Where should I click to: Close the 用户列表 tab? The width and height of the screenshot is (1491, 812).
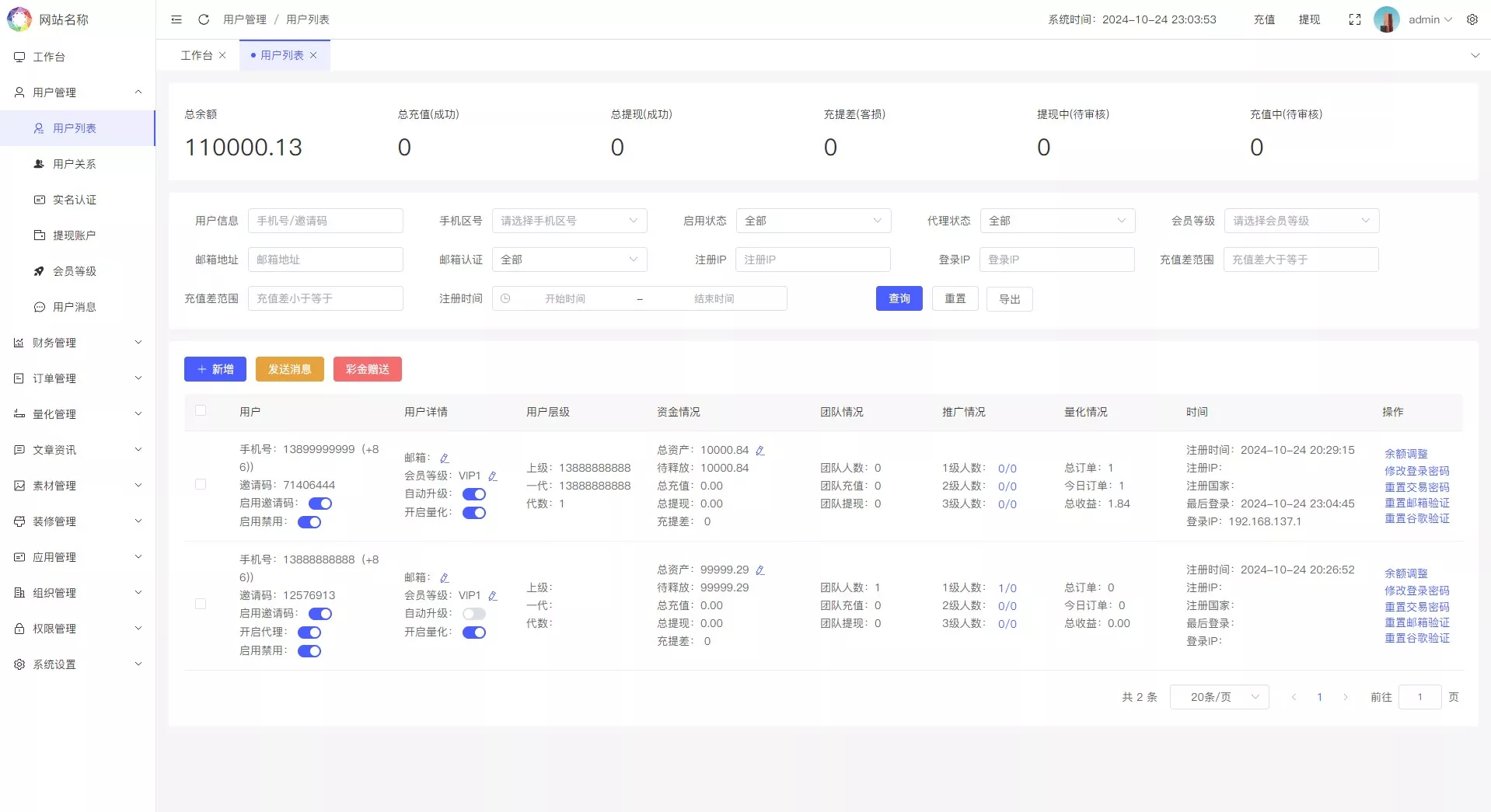coord(313,55)
